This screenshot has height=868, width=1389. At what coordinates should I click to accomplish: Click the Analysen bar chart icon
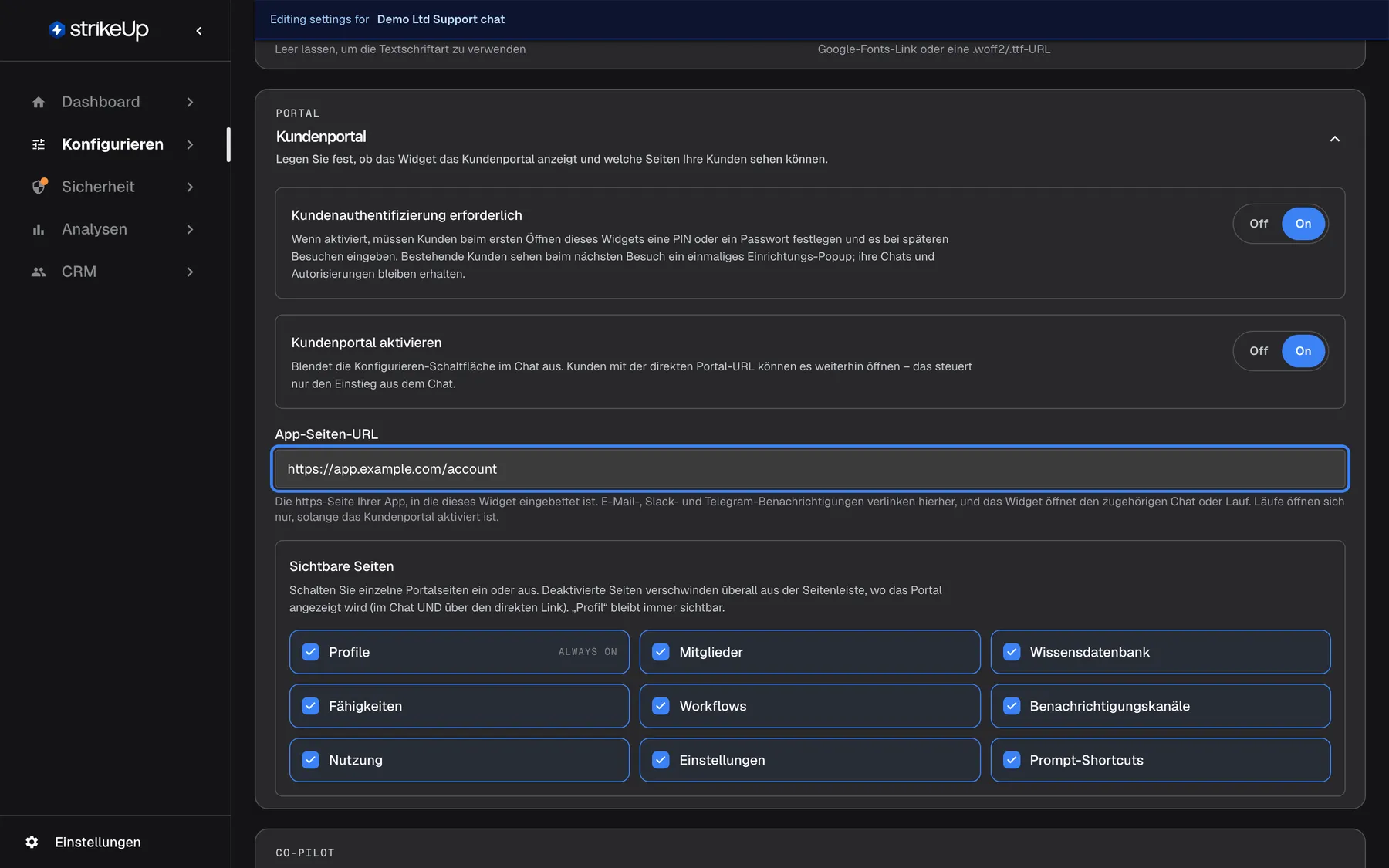click(39, 229)
